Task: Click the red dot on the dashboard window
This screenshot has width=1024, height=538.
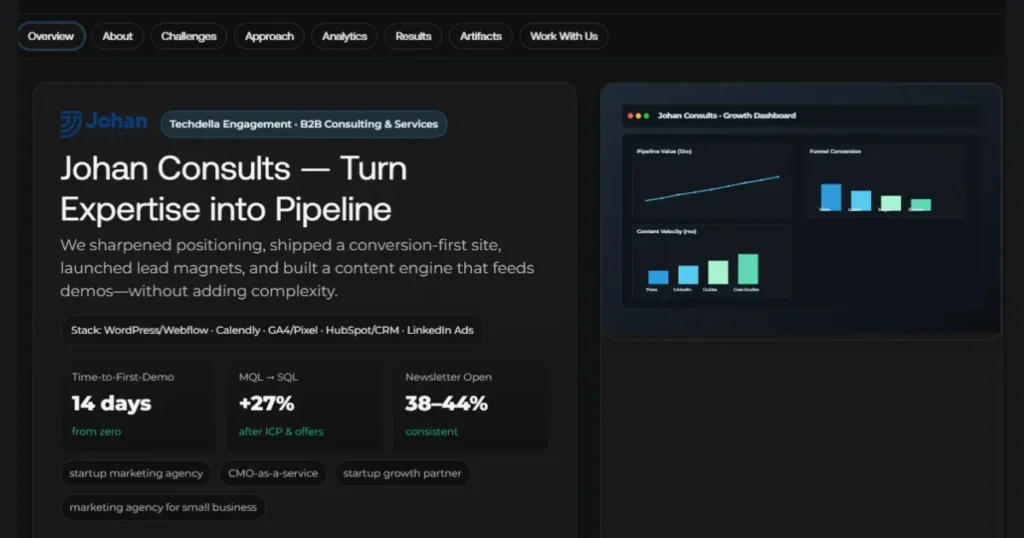Action: (x=630, y=116)
